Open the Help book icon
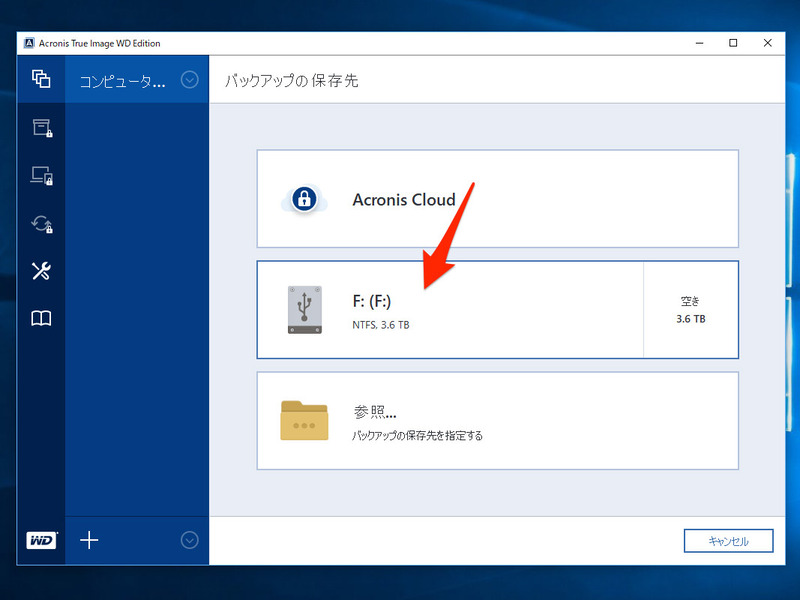 [41, 318]
